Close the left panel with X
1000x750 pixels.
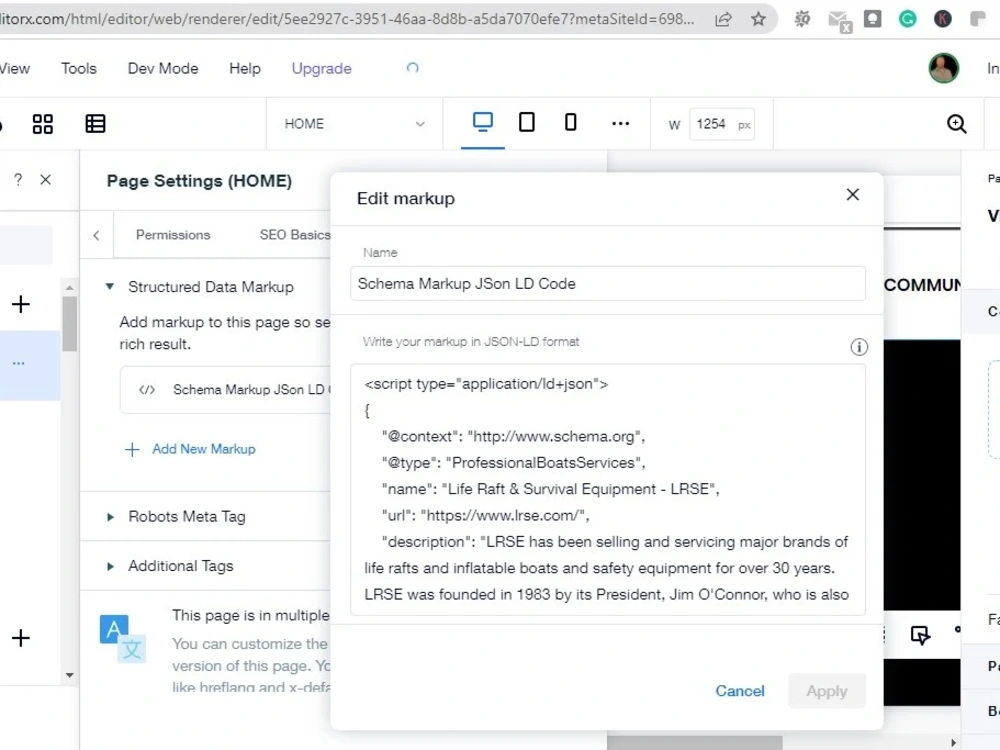pyautogui.click(x=45, y=180)
